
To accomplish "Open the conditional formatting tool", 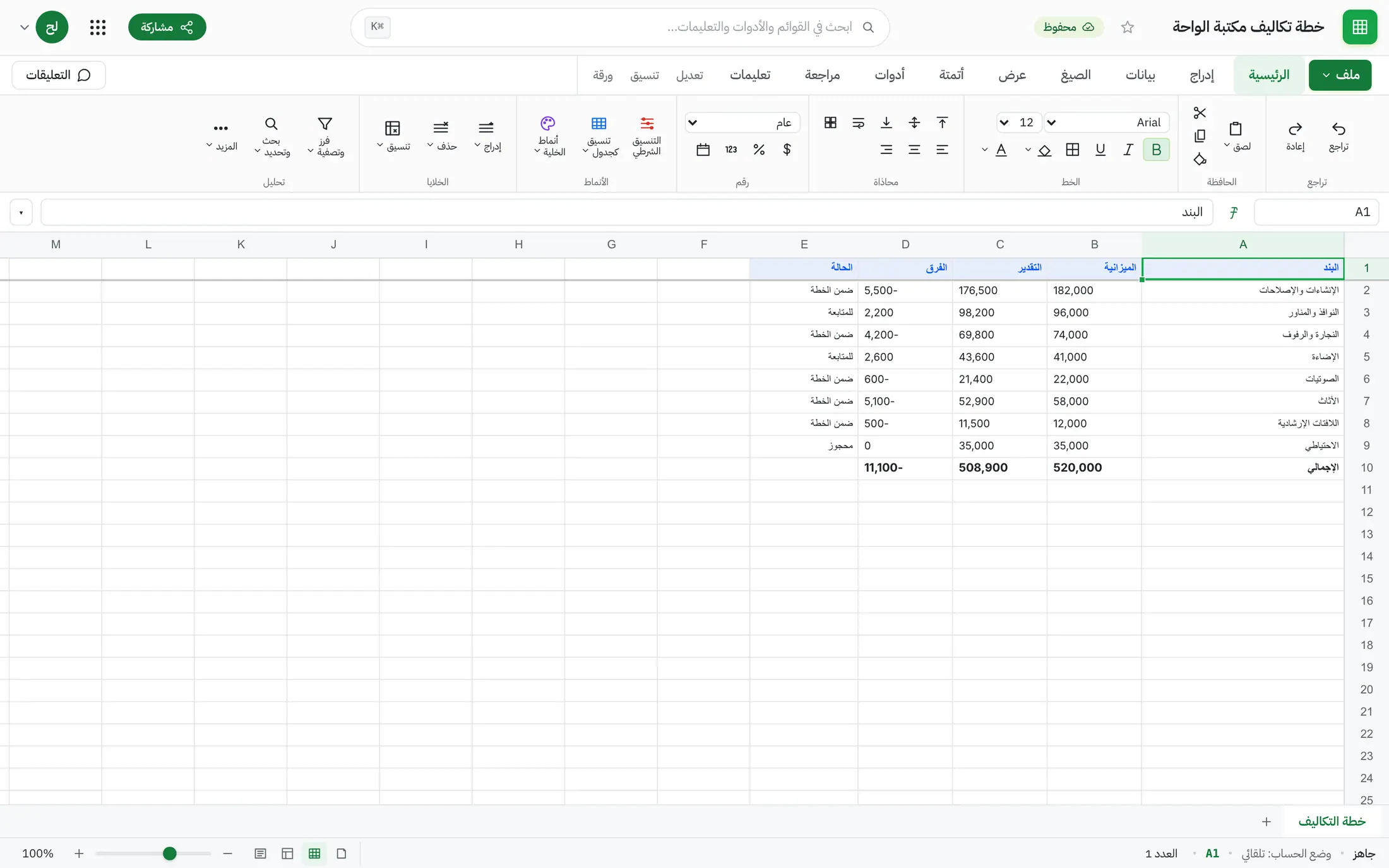I will tap(647, 136).
